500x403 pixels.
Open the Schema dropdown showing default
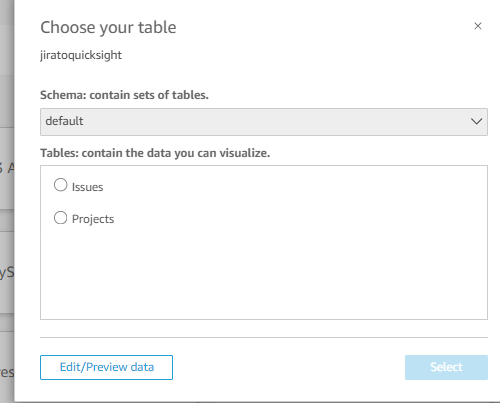(264, 122)
